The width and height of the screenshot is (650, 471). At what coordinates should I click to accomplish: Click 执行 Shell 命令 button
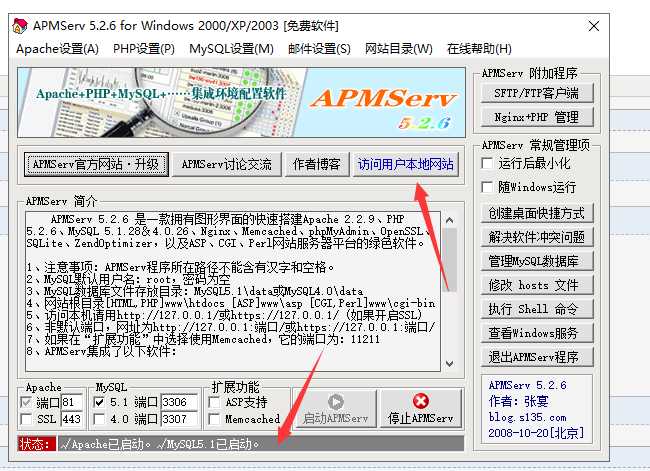[x=537, y=309]
